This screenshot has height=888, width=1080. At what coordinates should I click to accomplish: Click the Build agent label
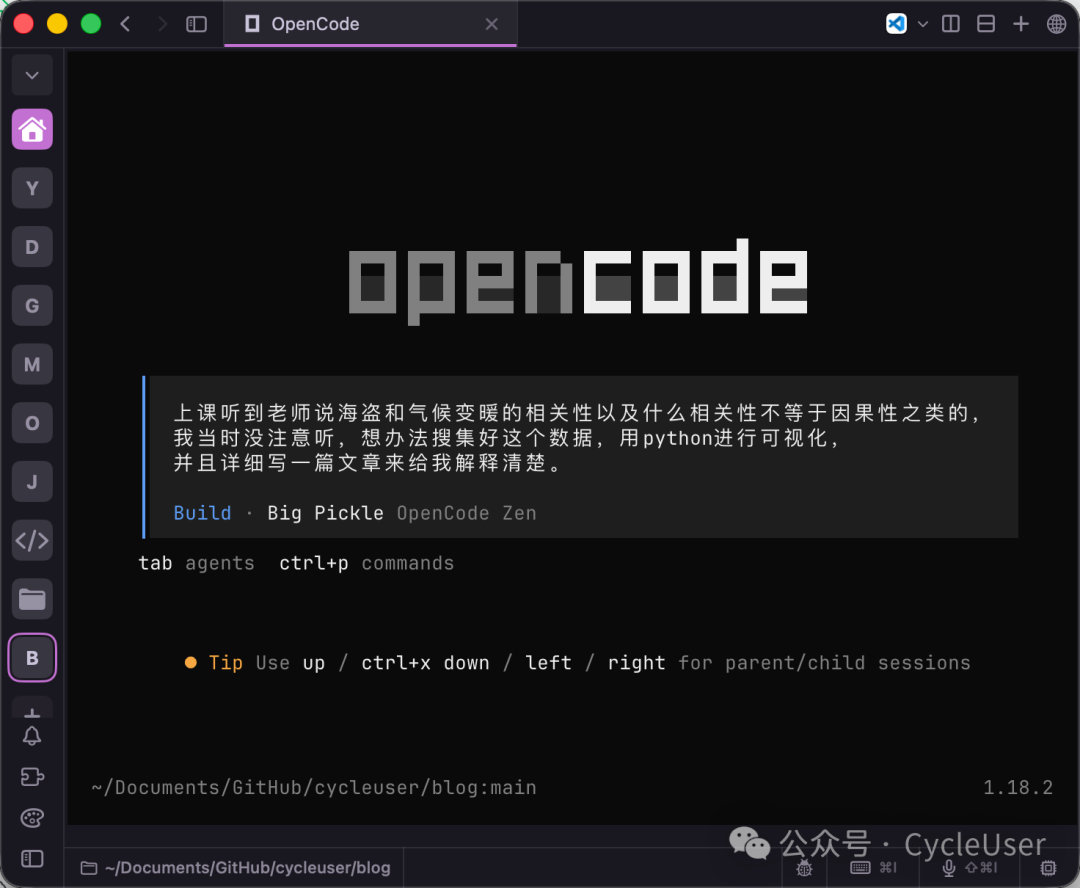(202, 513)
